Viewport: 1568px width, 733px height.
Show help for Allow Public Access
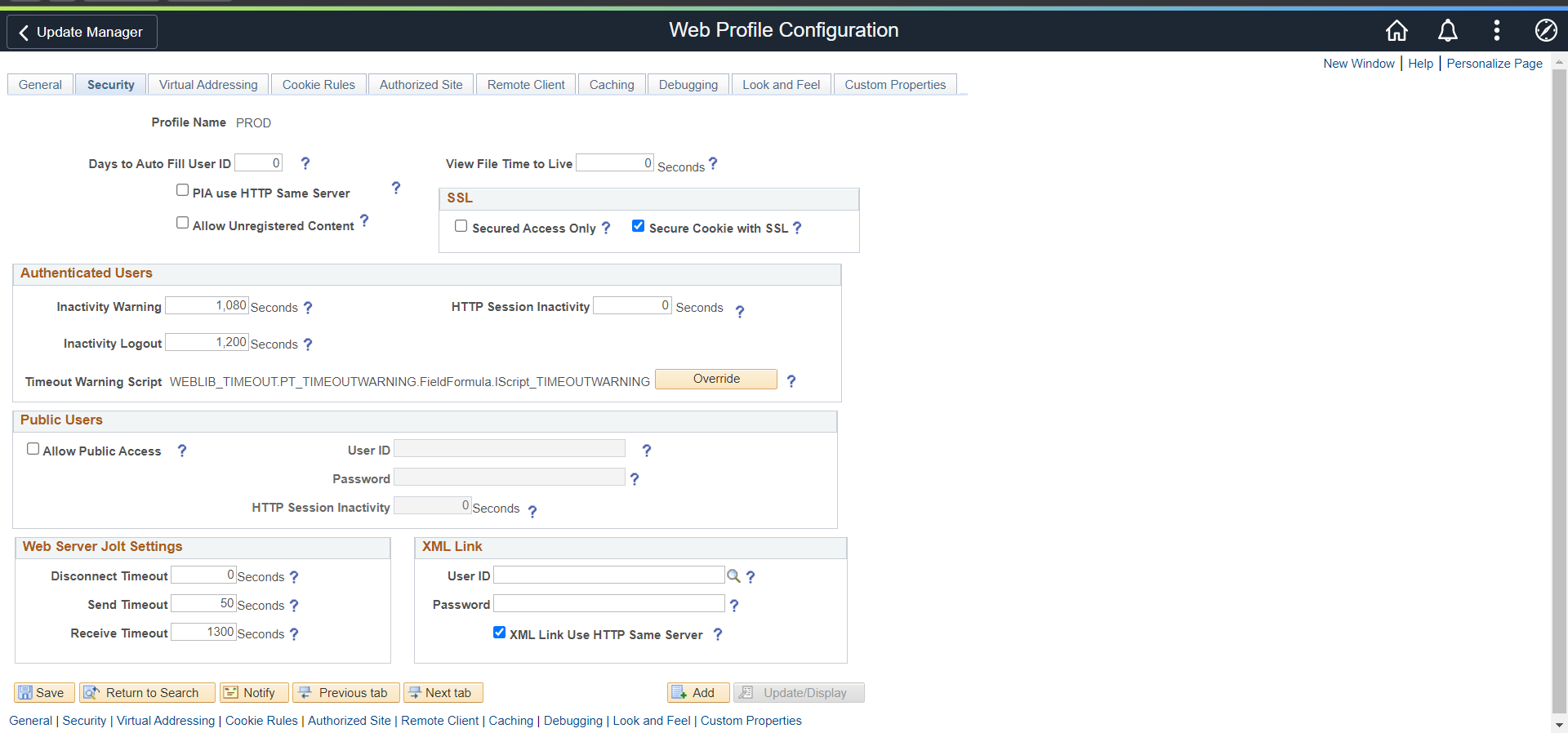pyautogui.click(x=182, y=451)
